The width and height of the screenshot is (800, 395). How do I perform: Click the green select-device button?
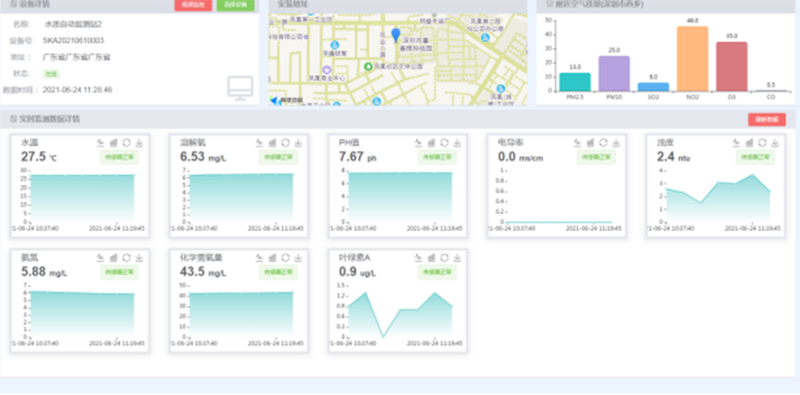(235, 5)
